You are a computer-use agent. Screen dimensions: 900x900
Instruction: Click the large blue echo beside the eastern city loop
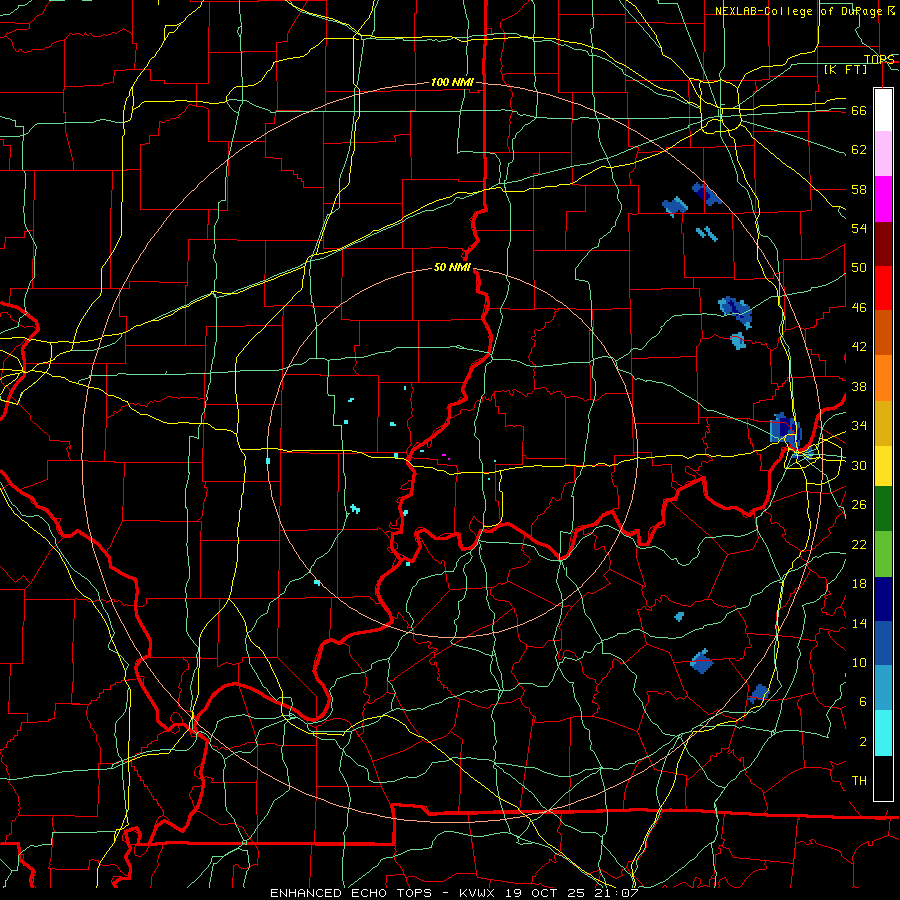pos(785,429)
